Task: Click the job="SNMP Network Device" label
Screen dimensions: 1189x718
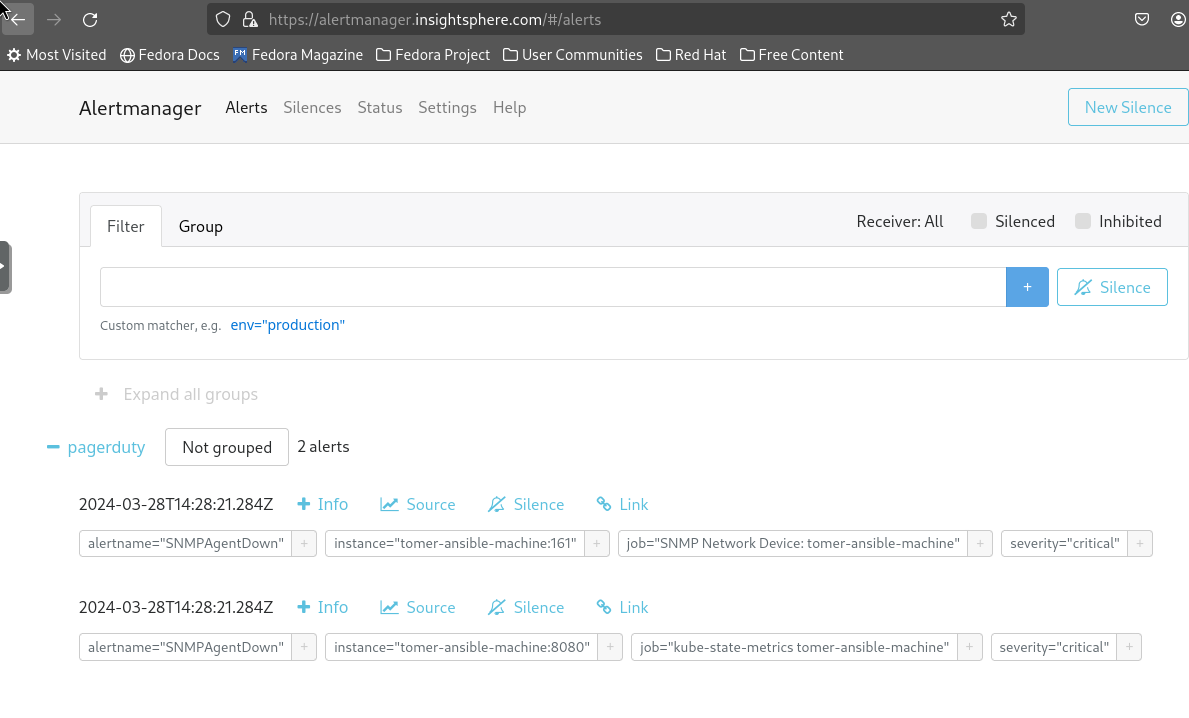Action: point(793,544)
